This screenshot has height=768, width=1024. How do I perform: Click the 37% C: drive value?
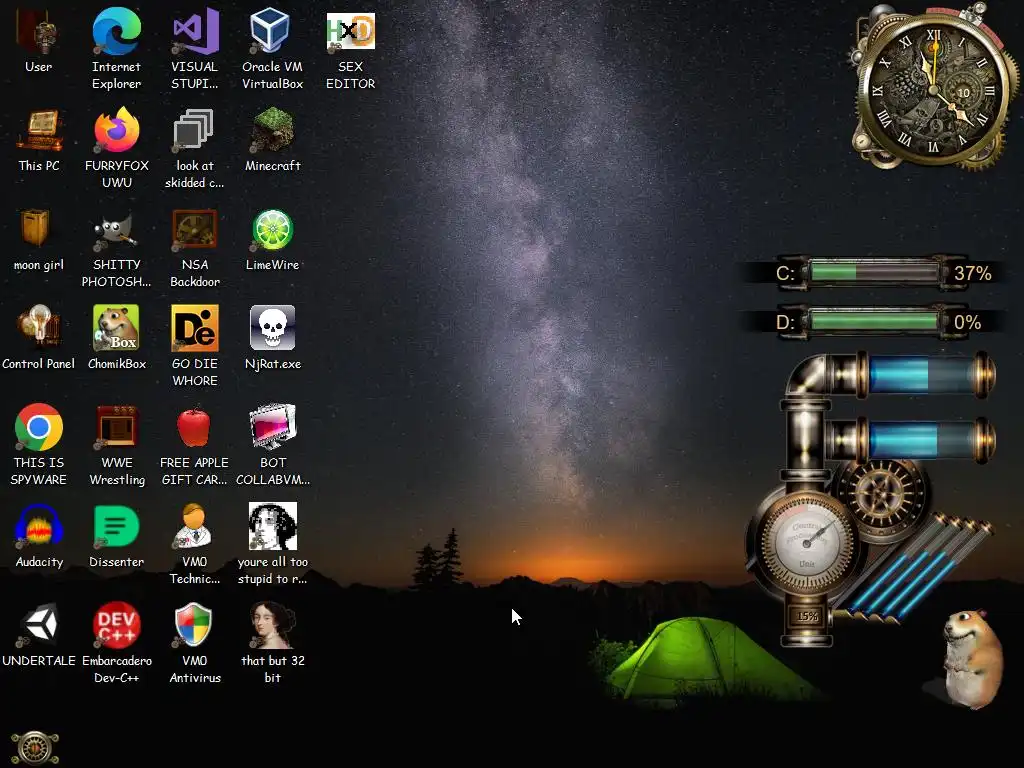click(972, 273)
